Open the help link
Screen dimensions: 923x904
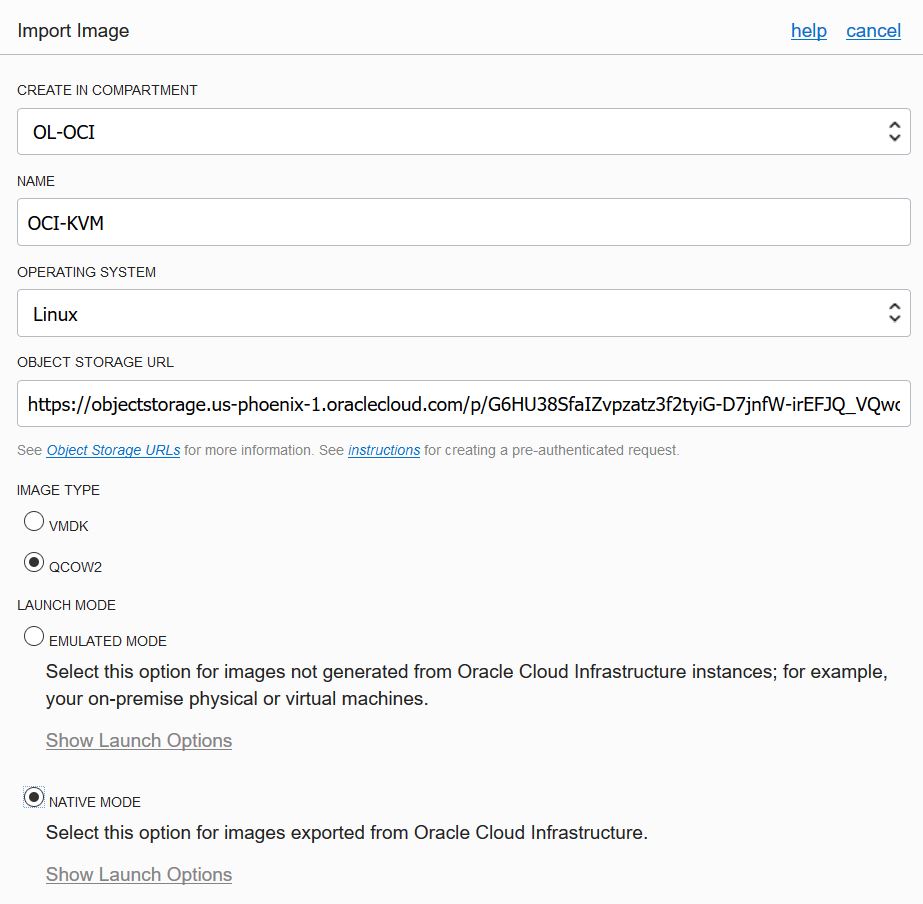[808, 31]
